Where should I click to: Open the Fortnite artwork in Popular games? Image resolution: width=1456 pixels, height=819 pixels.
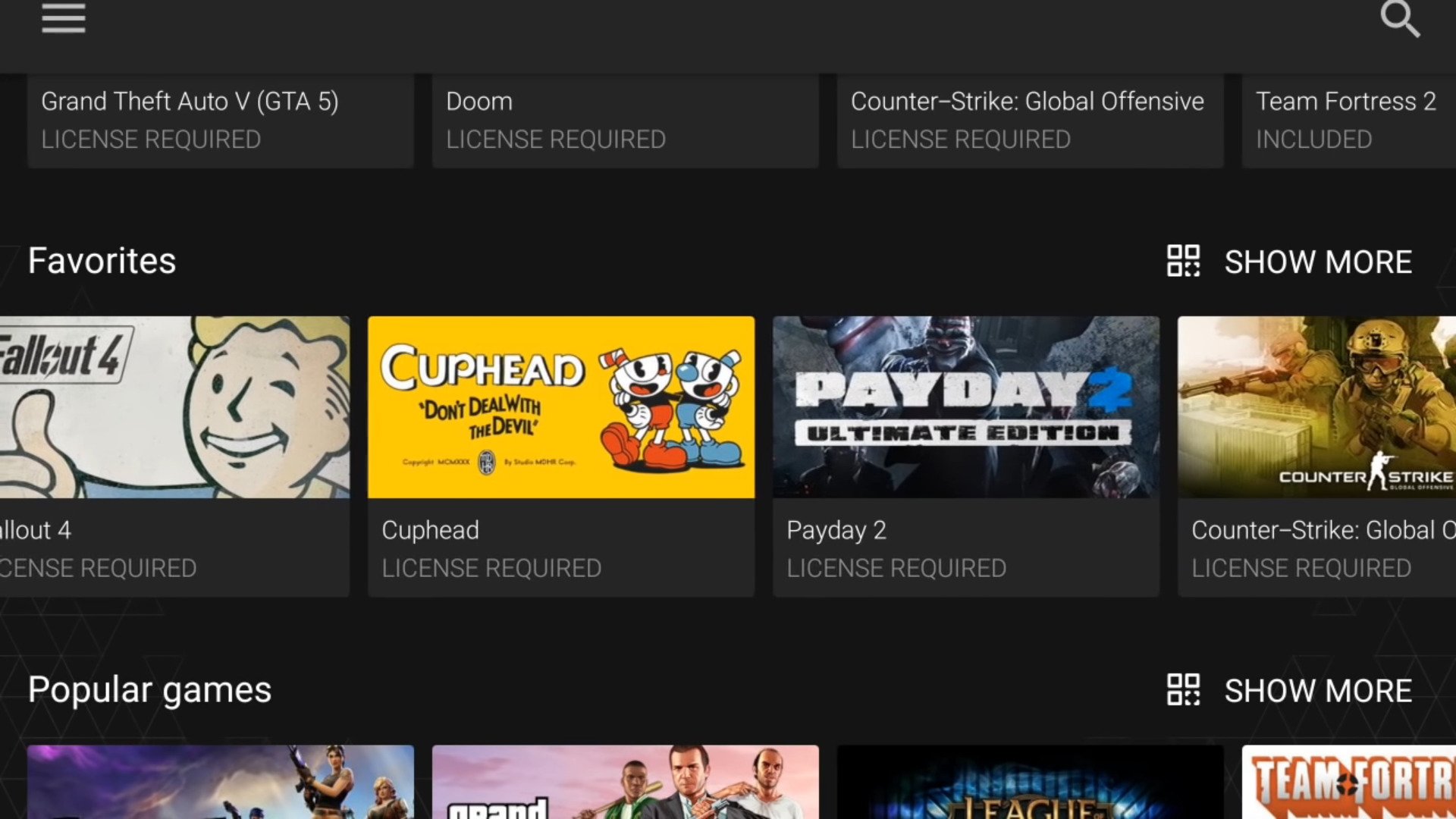(221, 782)
